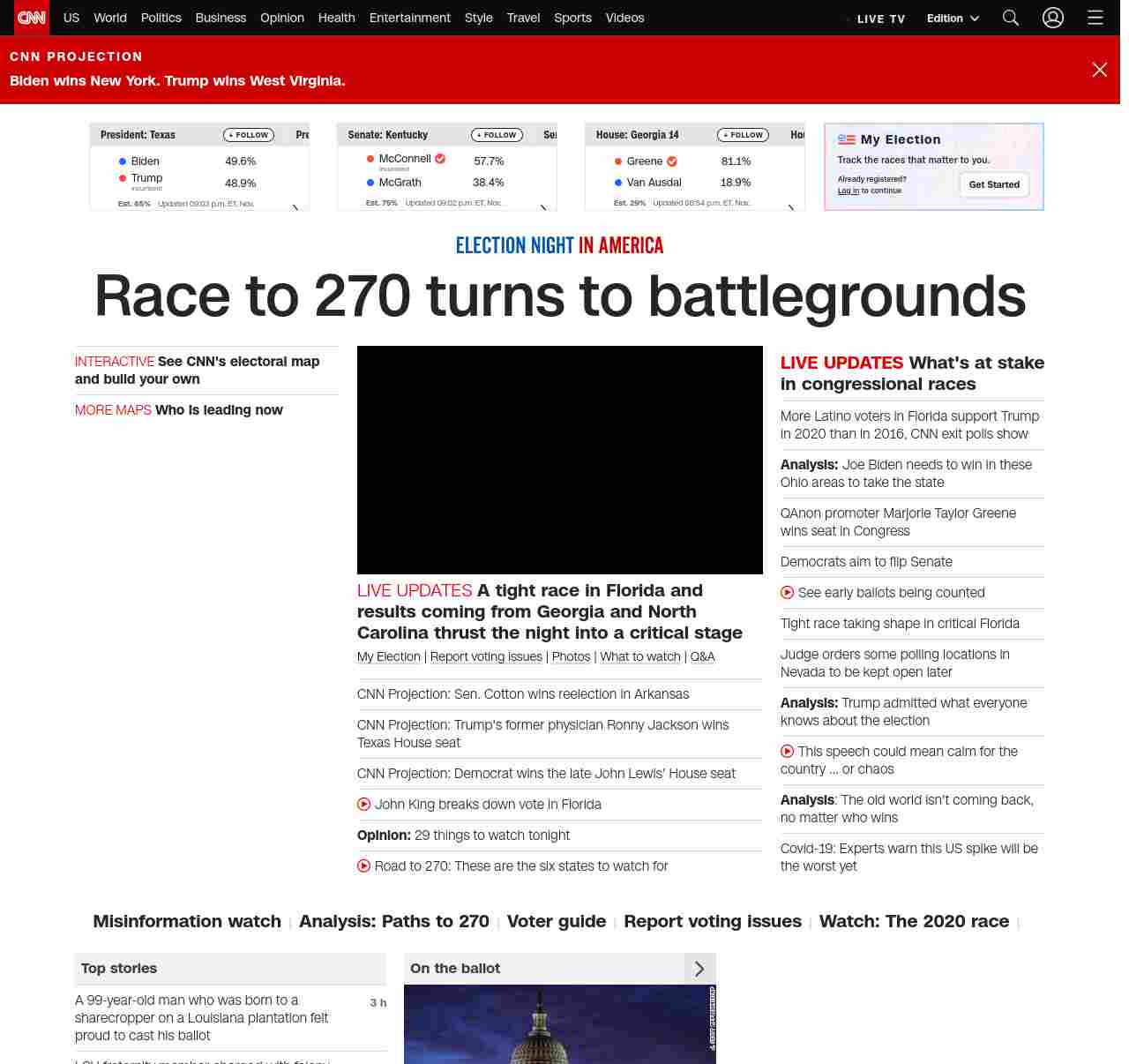Play the main black video player

[x=559, y=460]
